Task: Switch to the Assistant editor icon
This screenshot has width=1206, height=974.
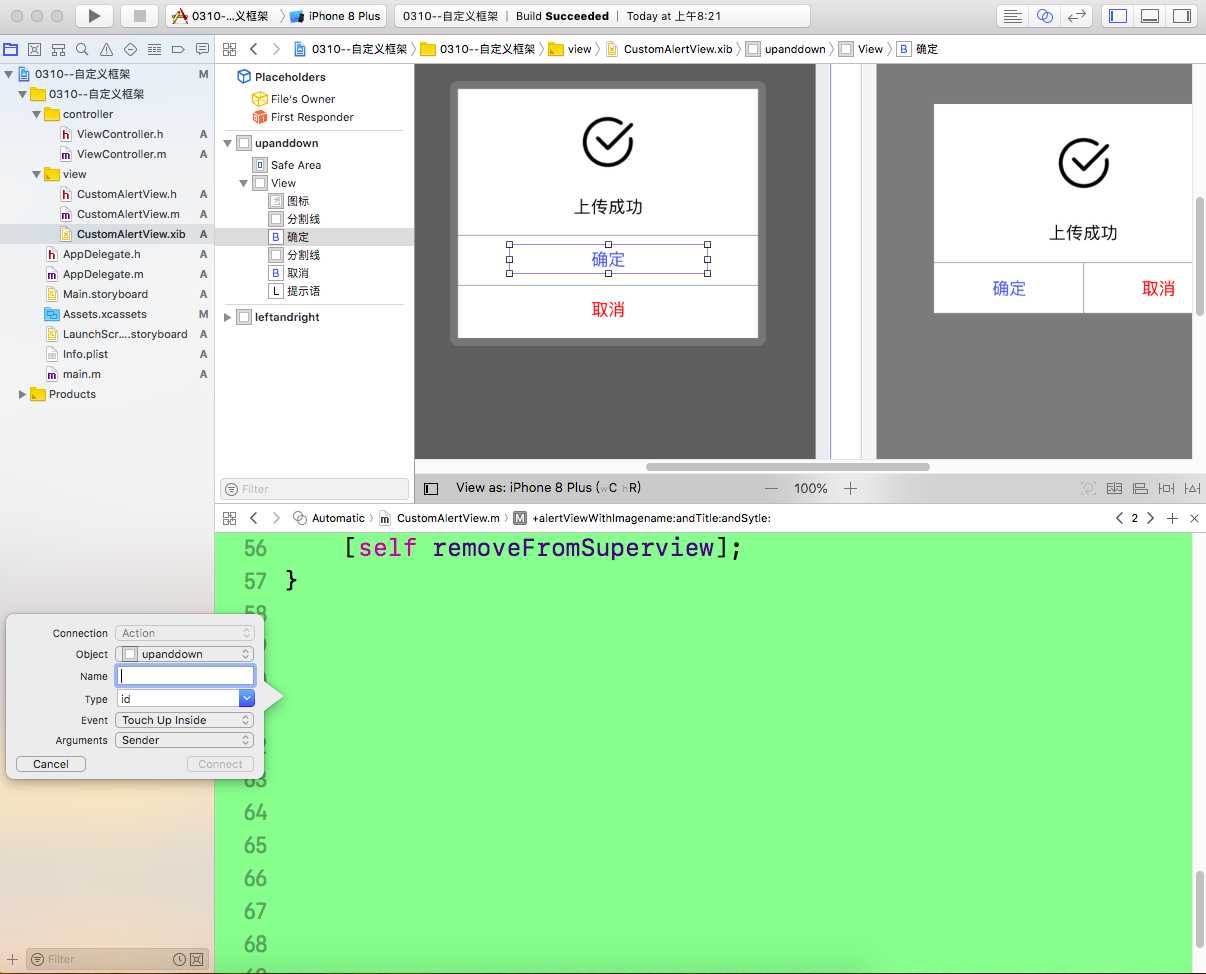Action: 1045,16
